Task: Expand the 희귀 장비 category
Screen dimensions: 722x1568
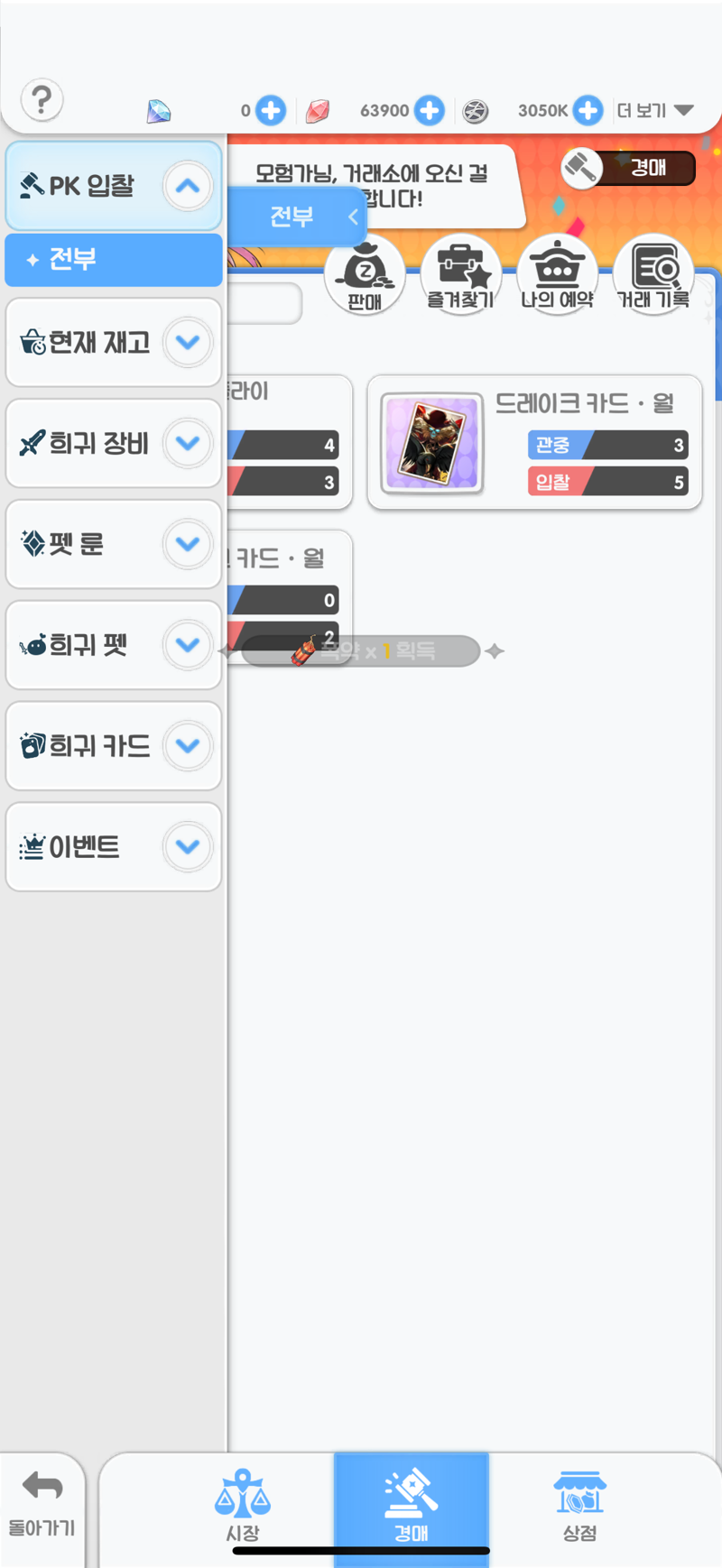Action: click(188, 443)
